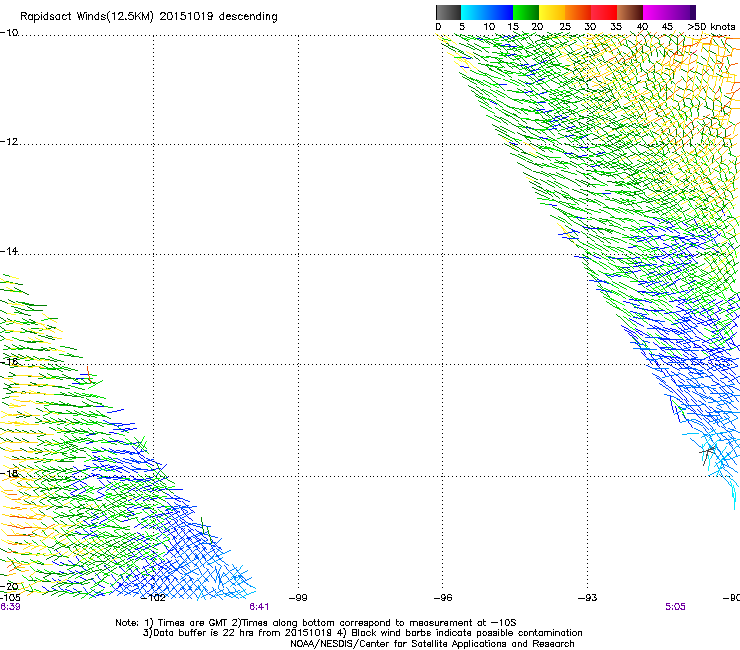Screen dimensions: 740x650
Task: Click the green 15-20 knots color swatch
Action: (x=526, y=12)
